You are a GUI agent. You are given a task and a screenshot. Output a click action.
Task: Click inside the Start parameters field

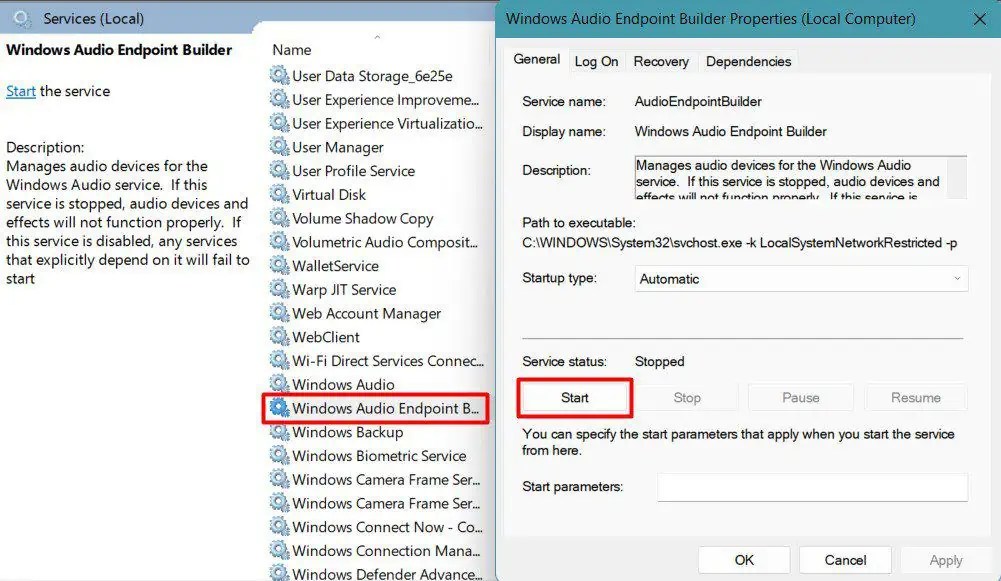coord(812,487)
